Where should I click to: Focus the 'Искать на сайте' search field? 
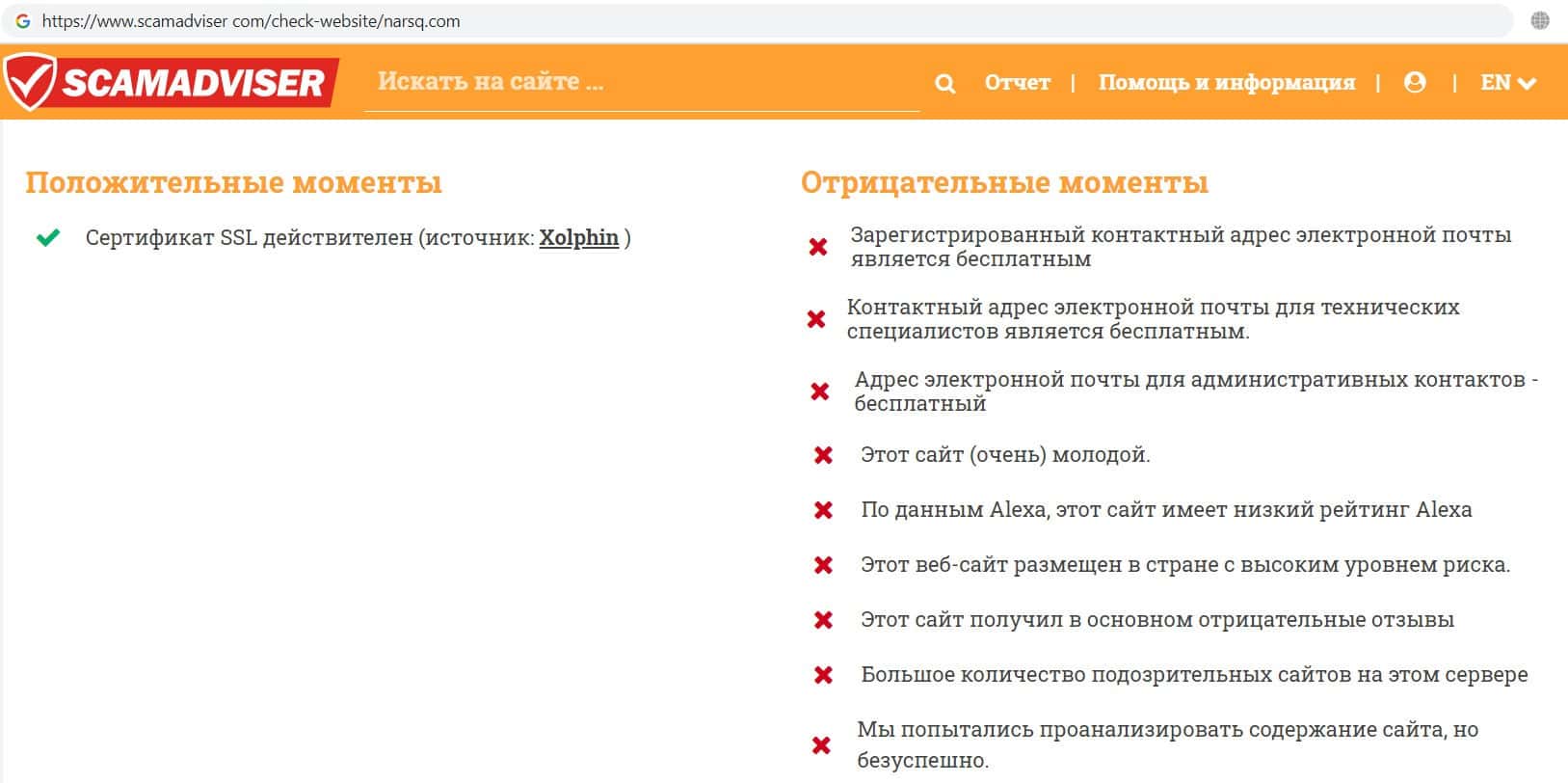642,82
